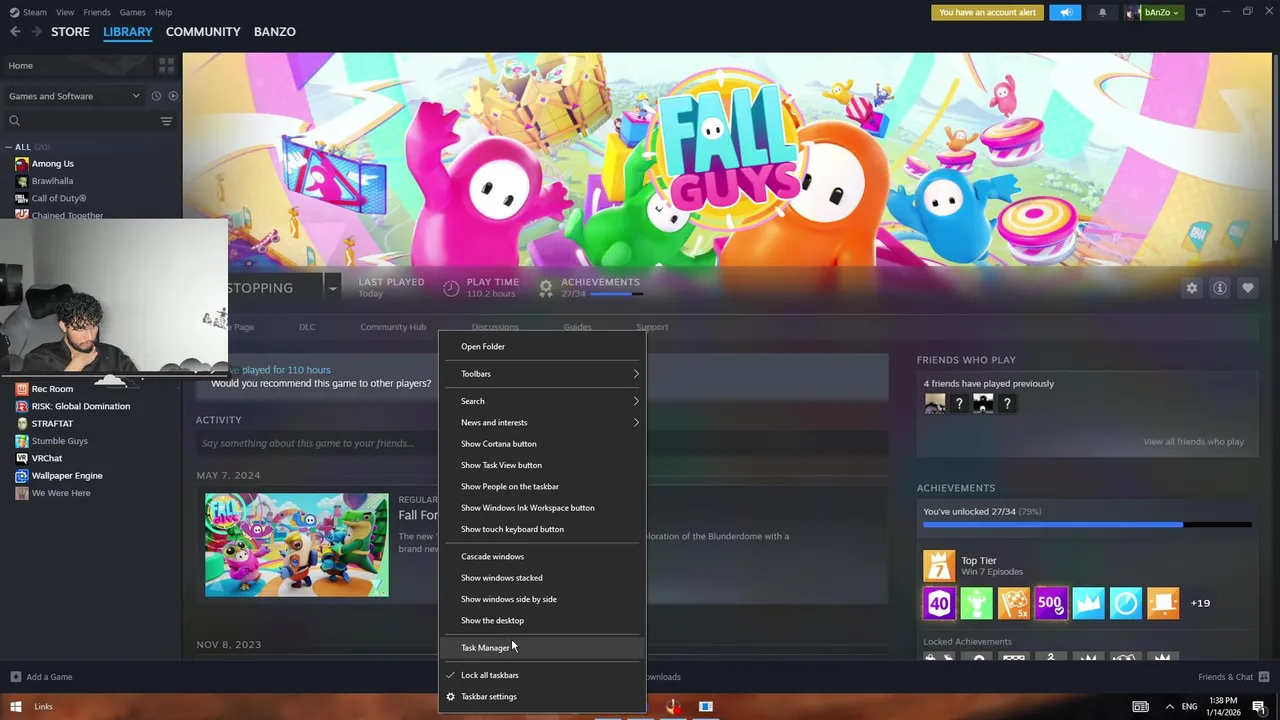
Task: Open the Games and Software dropdown
Action: coord(74,96)
